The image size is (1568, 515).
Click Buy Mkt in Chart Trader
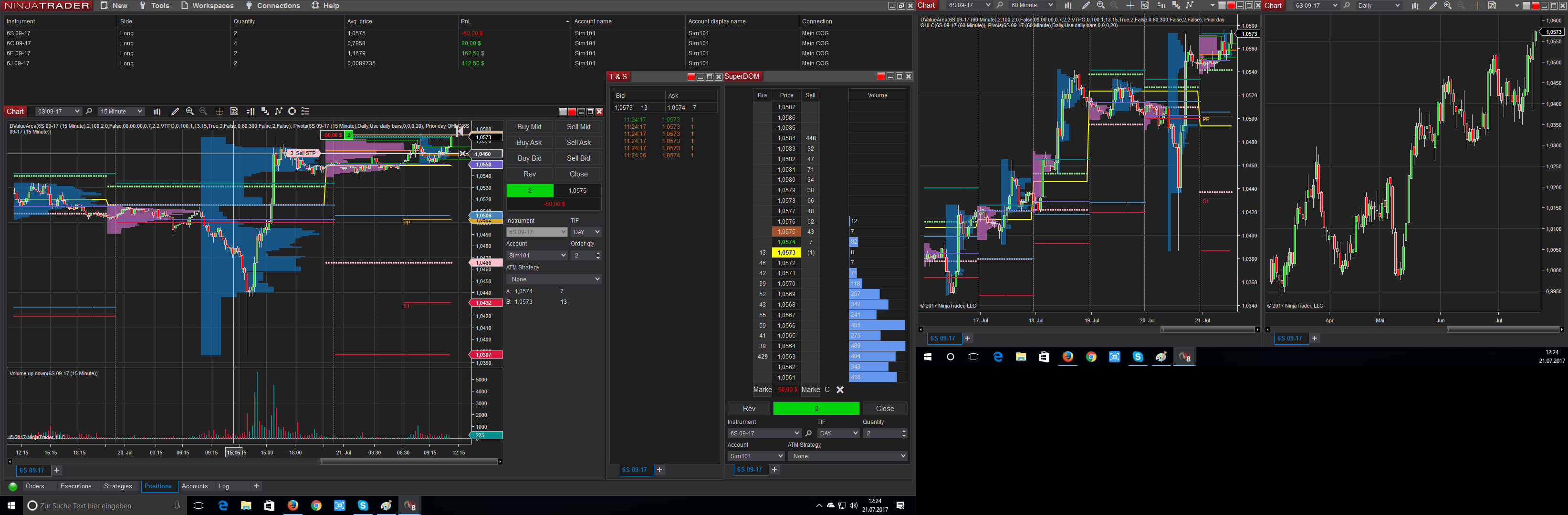(529, 126)
